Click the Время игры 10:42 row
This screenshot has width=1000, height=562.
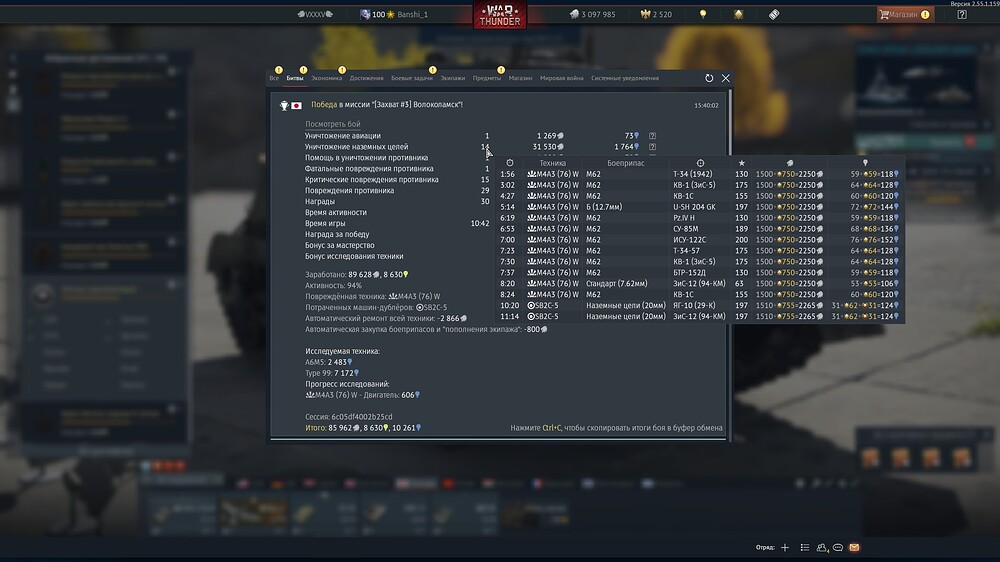[397, 223]
